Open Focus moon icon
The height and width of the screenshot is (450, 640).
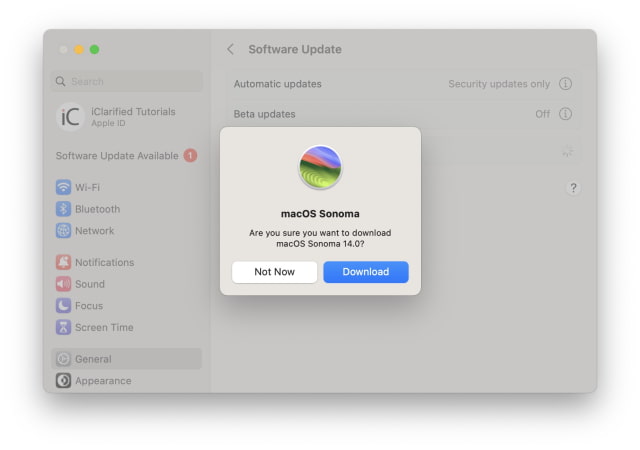tap(63, 306)
